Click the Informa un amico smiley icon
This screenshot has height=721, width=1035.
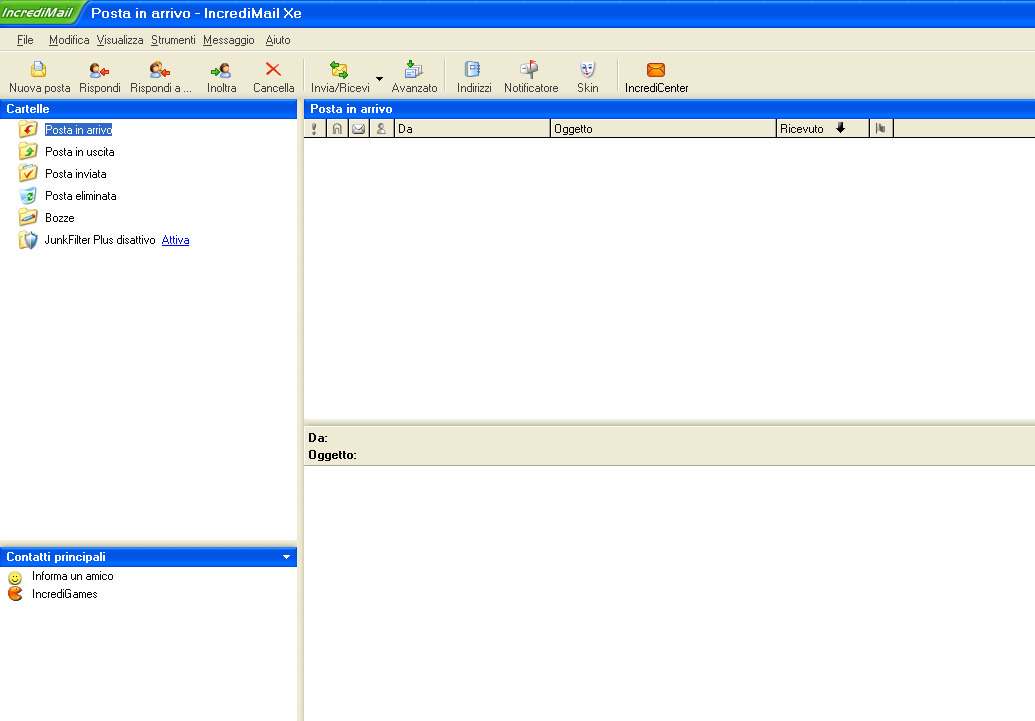click(15, 578)
